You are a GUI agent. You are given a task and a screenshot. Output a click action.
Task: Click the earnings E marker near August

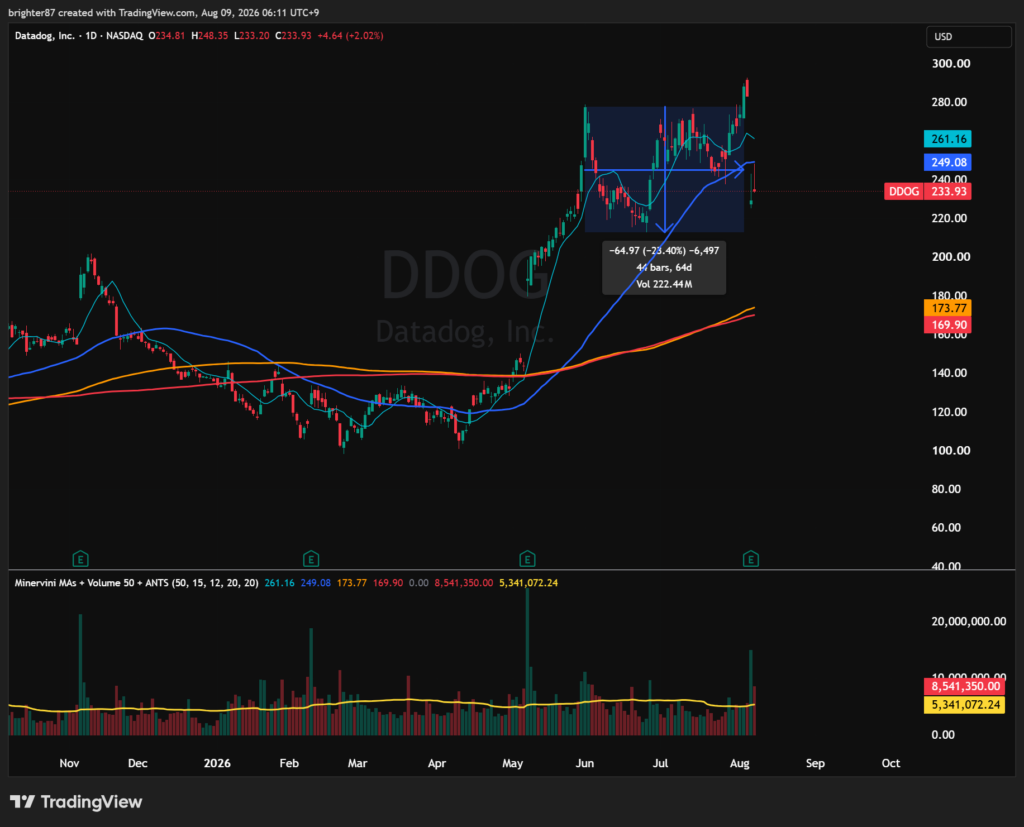click(x=750, y=559)
